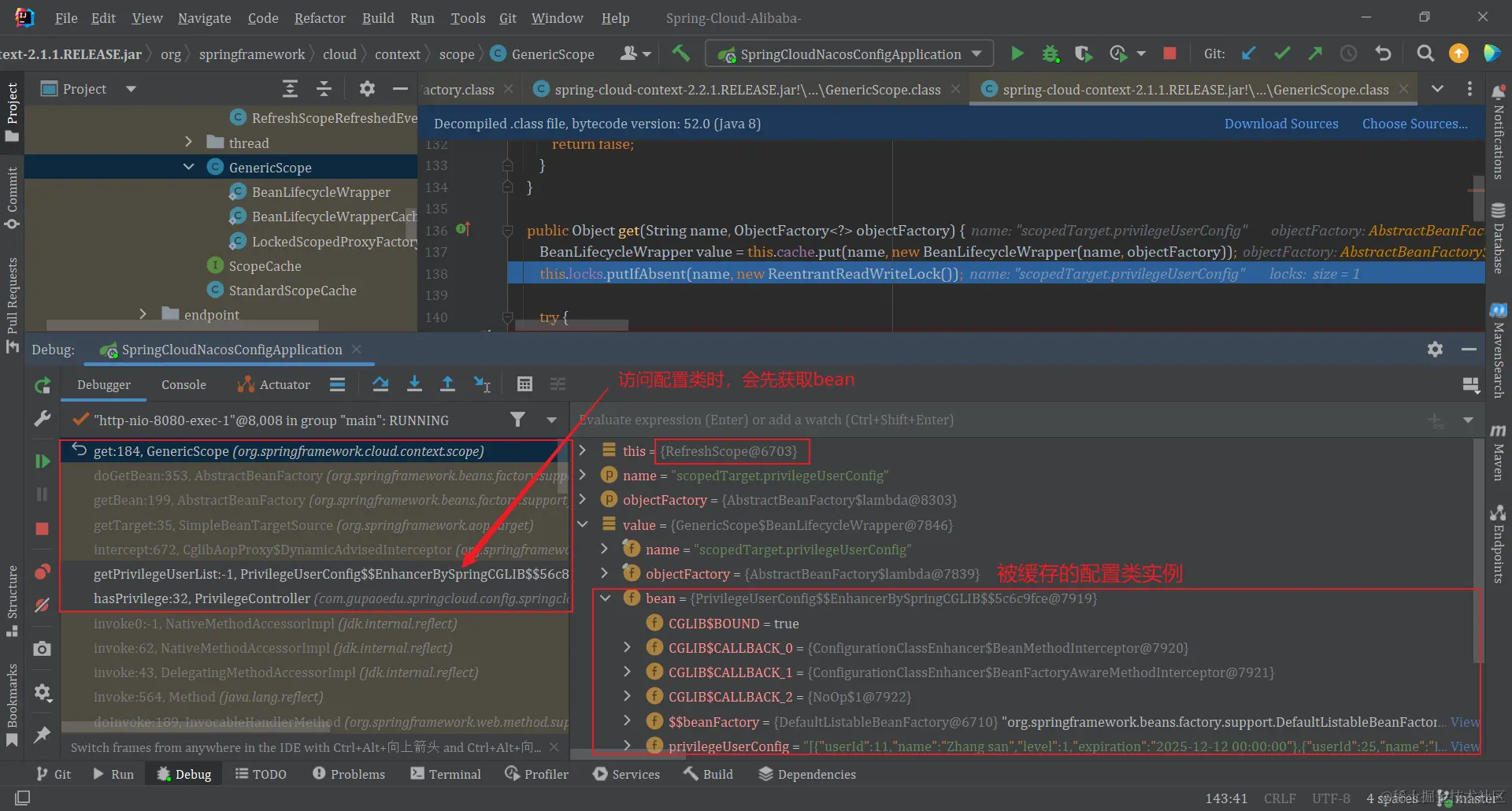The width and height of the screenshot is (1512, 811).
Task: Toggle the Bookmarks tool window
Action: (x=12, y=705)
